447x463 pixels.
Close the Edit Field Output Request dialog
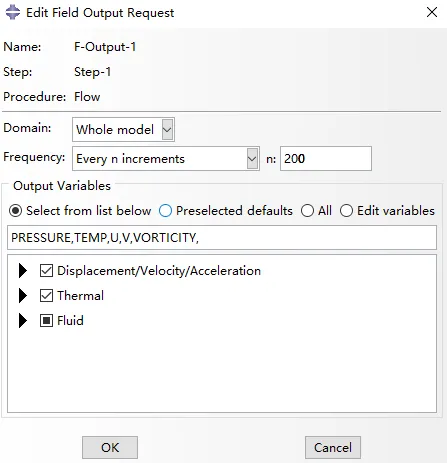432,12
